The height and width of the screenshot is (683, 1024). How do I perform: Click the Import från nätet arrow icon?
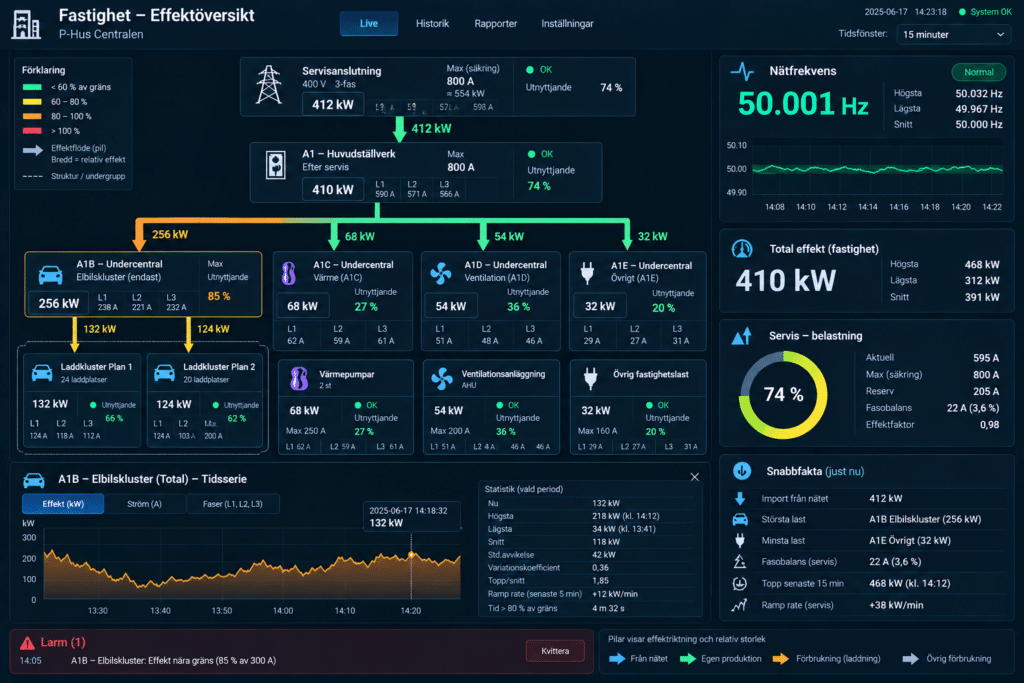tap(740, 499)
